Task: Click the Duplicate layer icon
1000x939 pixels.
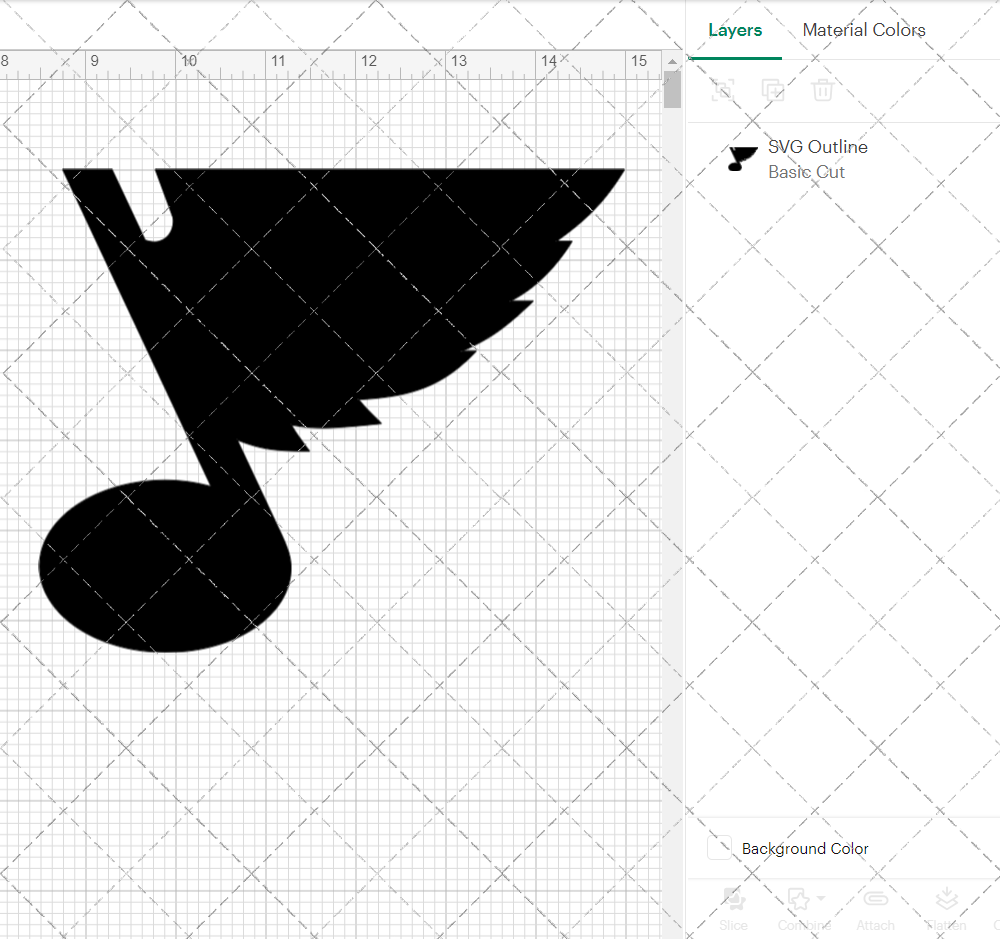Action: [773, 90]
